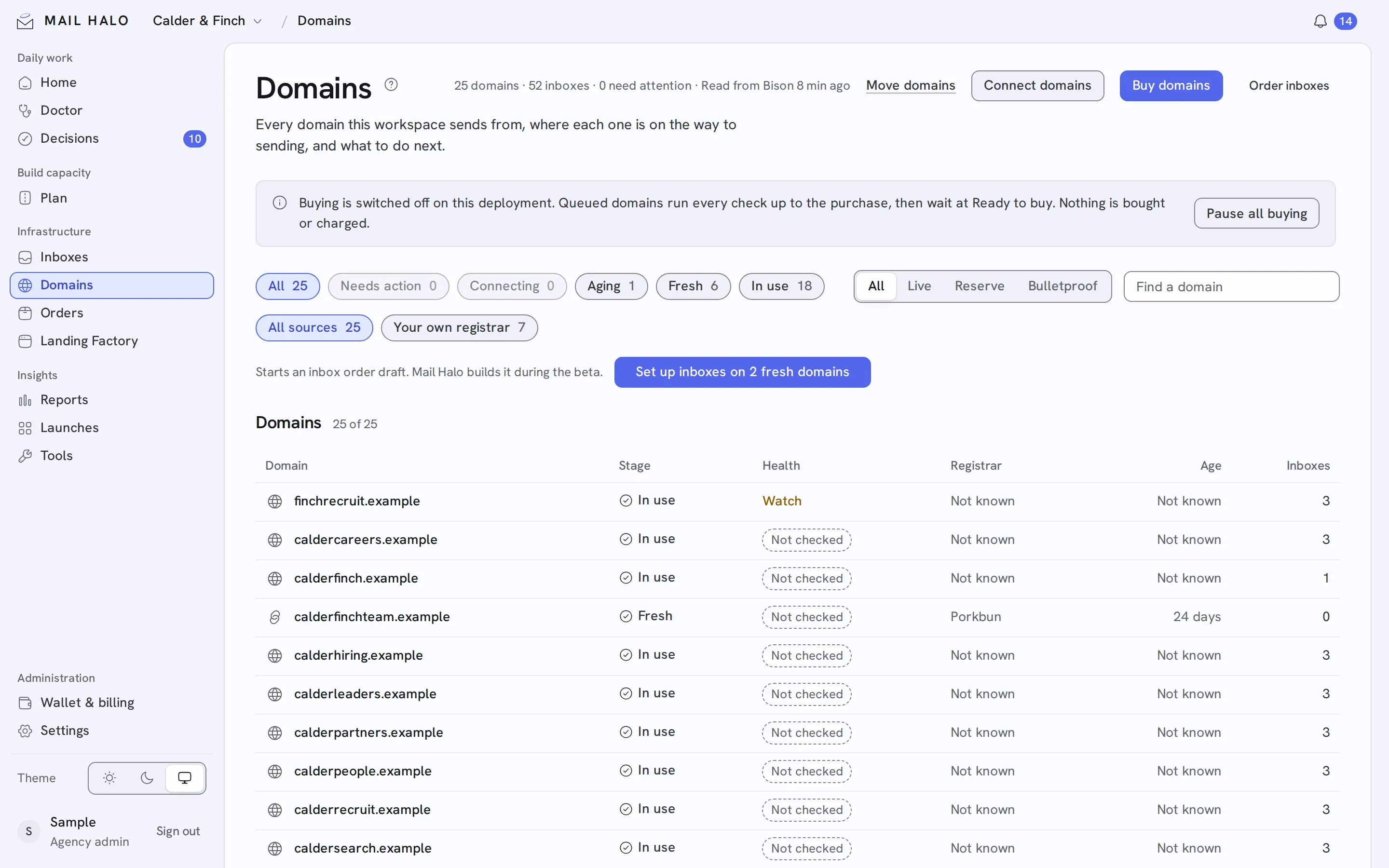Open the notifications bell
This screenshot has height=868, width=1389.
(1320, 21)
